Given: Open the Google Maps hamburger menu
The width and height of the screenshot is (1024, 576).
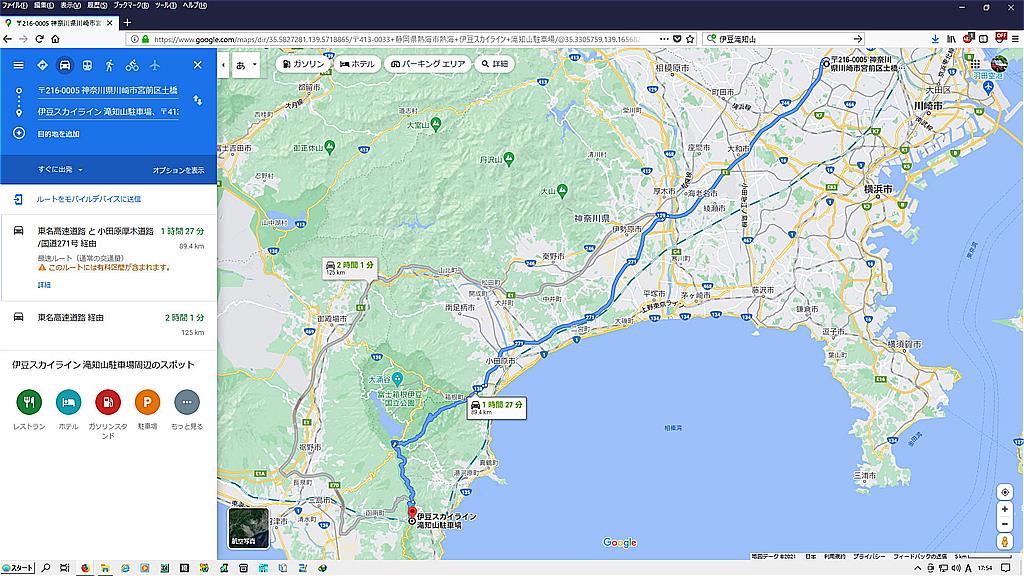Looking at the screenshot, I should pos(18,65).
